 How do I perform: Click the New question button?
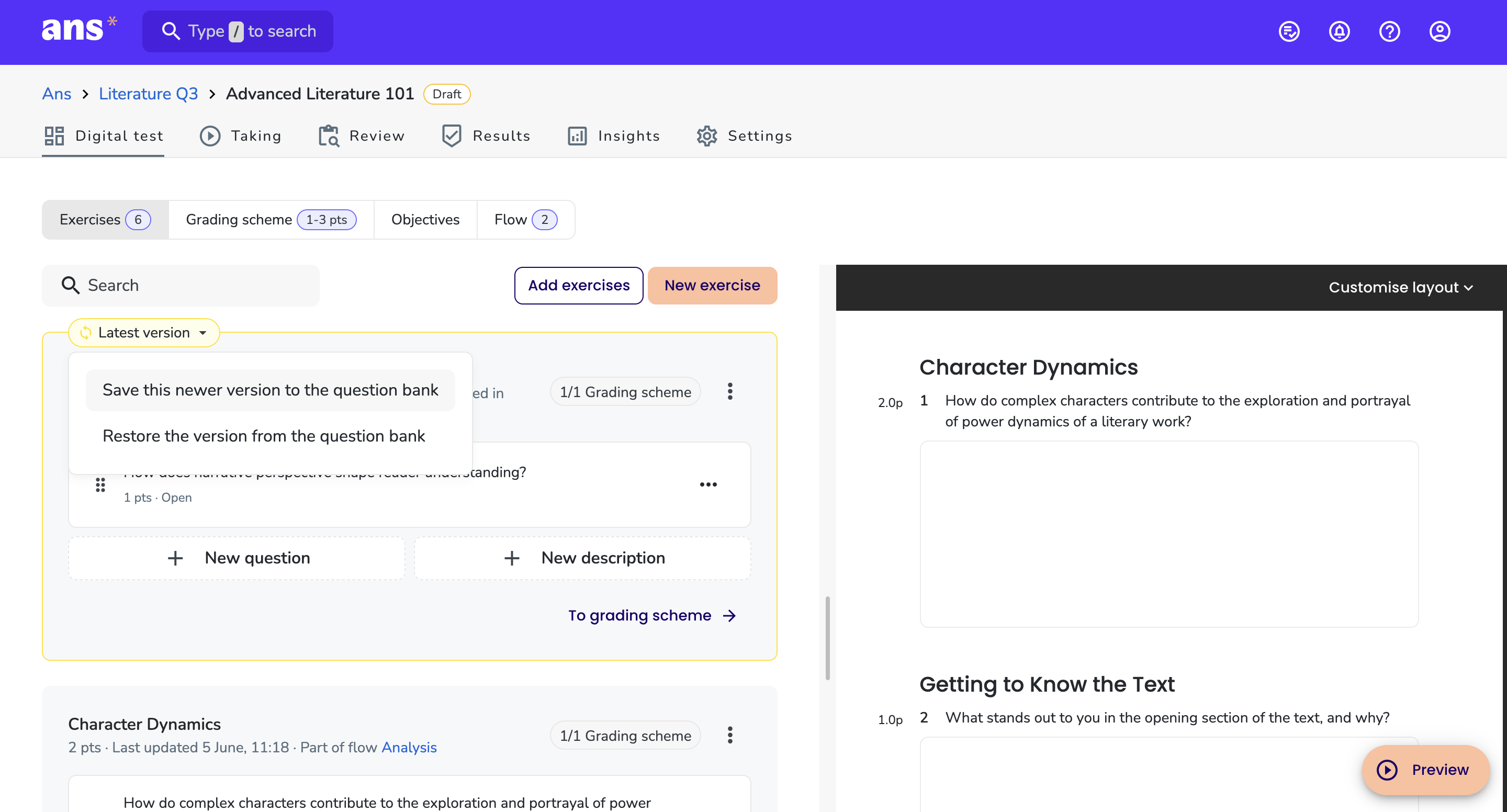pos(237,558)
